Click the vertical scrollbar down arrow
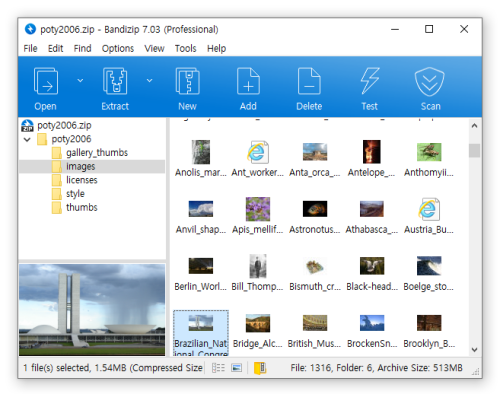The width and height of the screenshot is (500, 394). [475, 350]
